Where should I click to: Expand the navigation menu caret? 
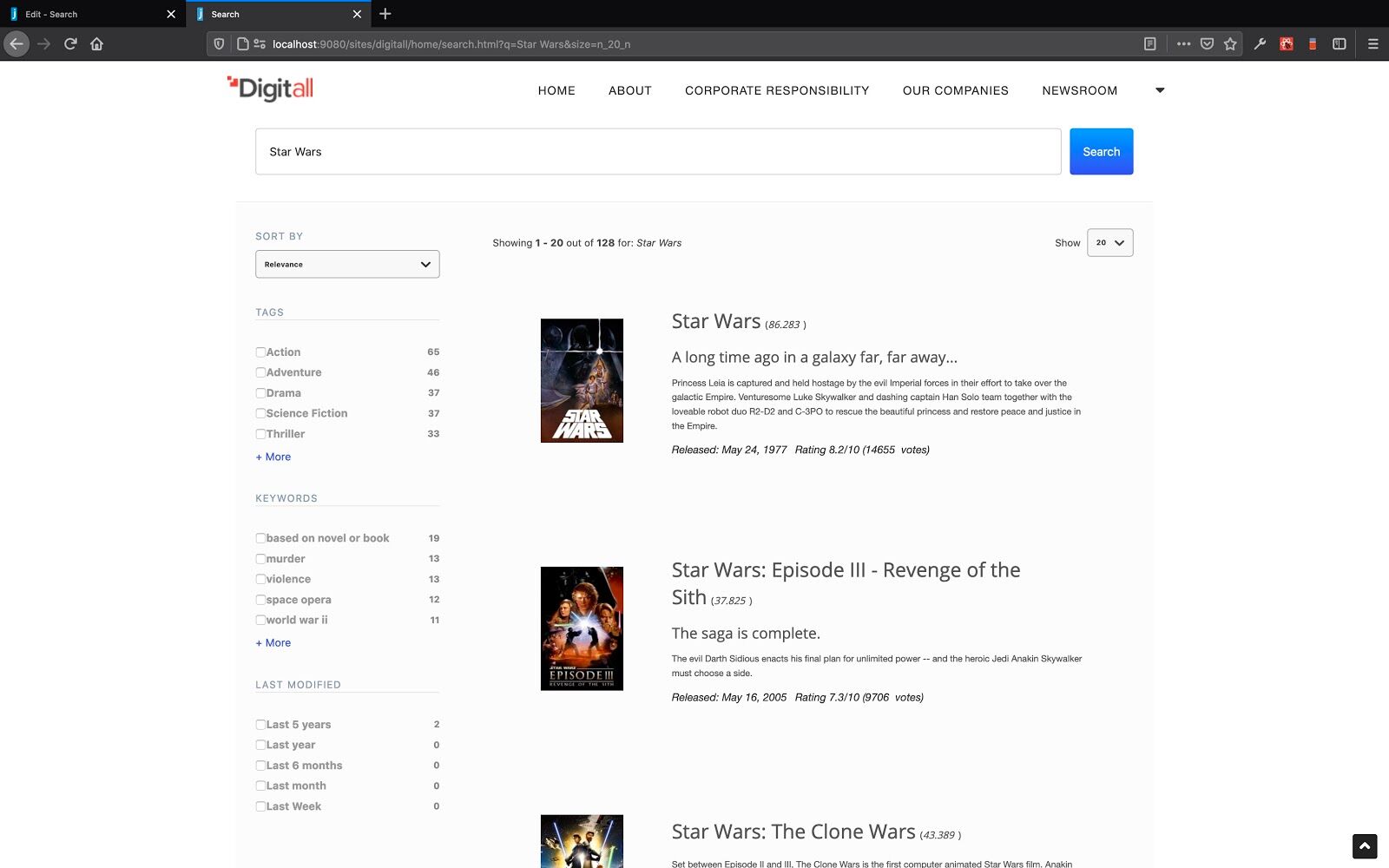point(1160,90)
